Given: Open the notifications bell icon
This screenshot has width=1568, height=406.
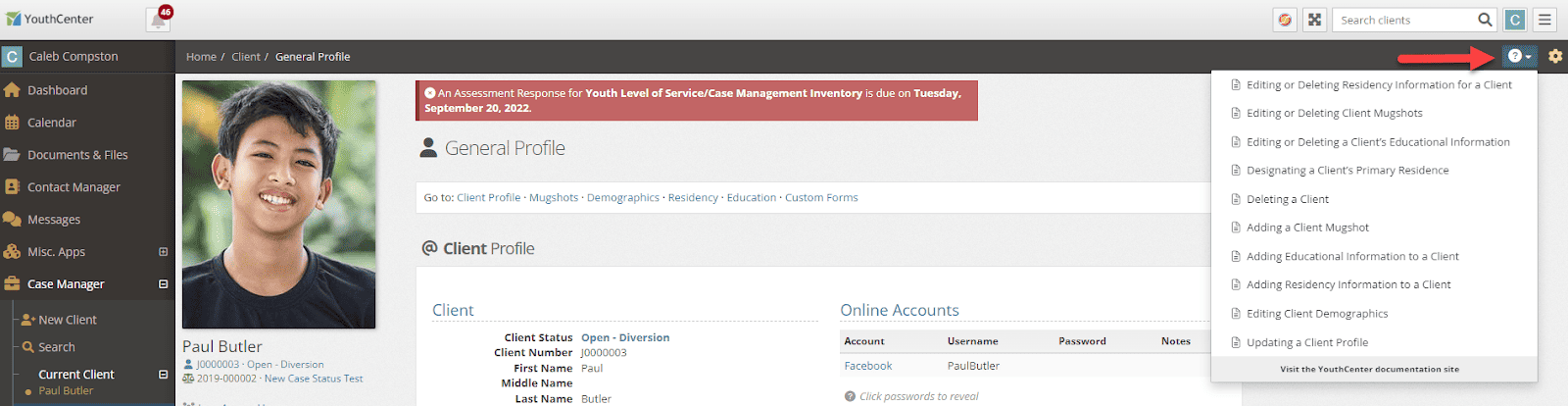Looking at the screenshot, I should pyautogui.click(x=158, y=20).
